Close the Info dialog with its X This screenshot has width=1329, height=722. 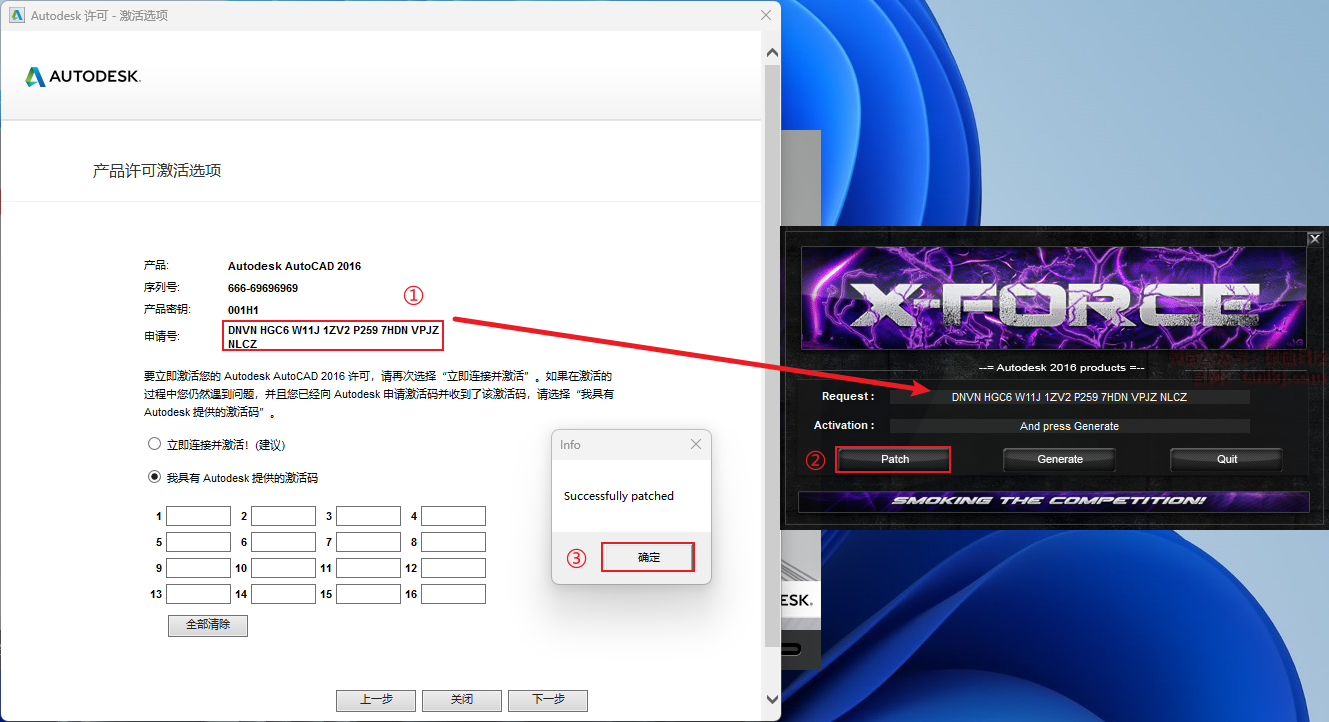pyautogui.click(x=696, y=444)
